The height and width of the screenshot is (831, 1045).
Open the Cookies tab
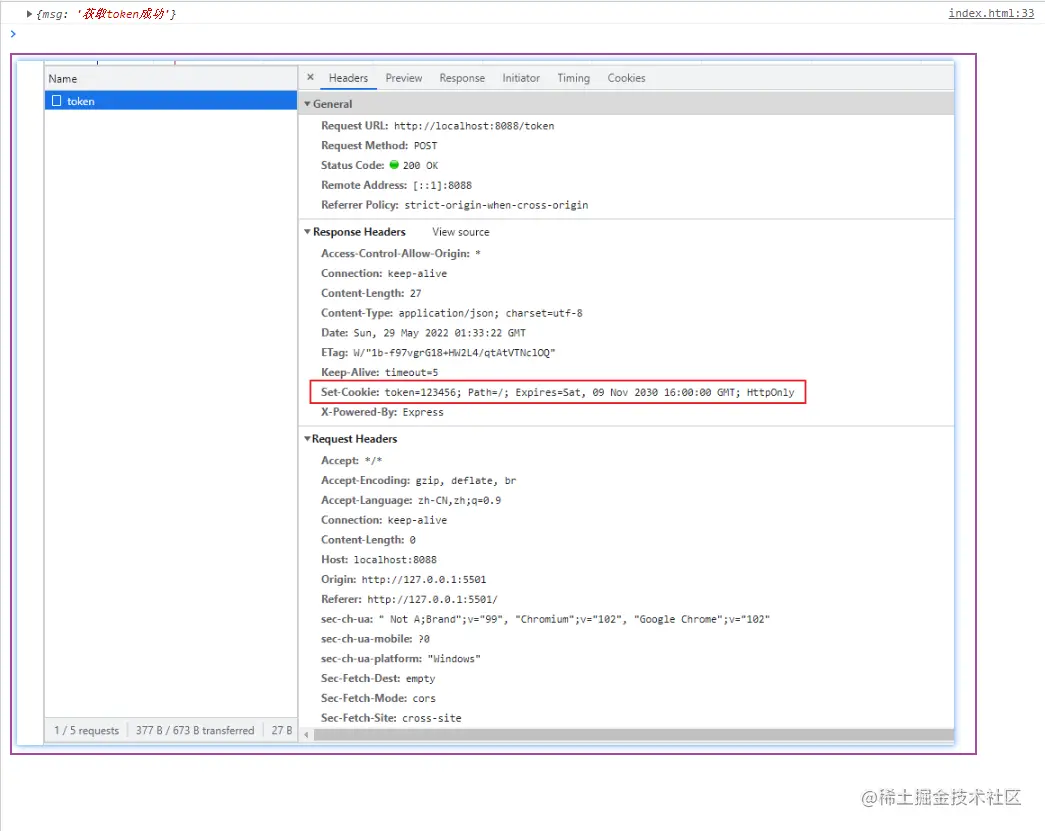click(x=626, y=78)
